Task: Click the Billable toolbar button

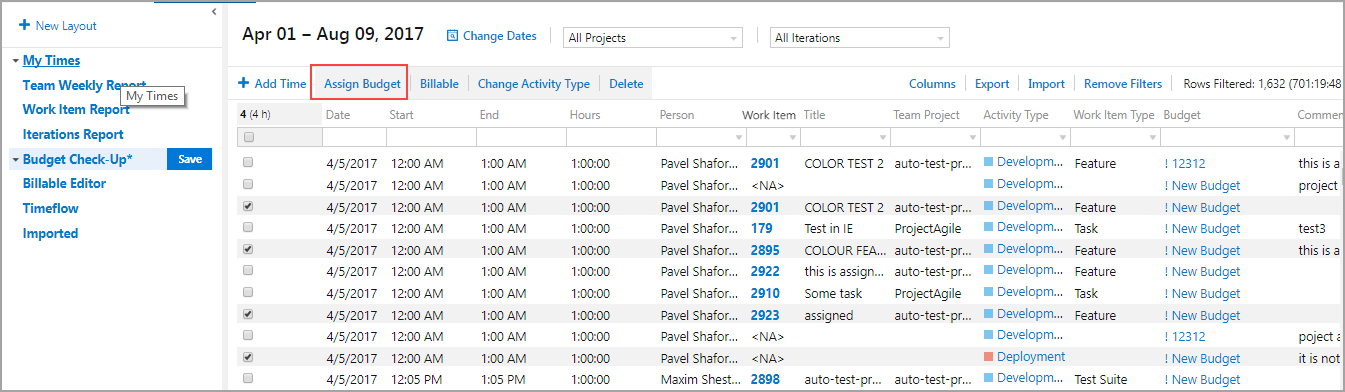Action: [x=439, y=84]
